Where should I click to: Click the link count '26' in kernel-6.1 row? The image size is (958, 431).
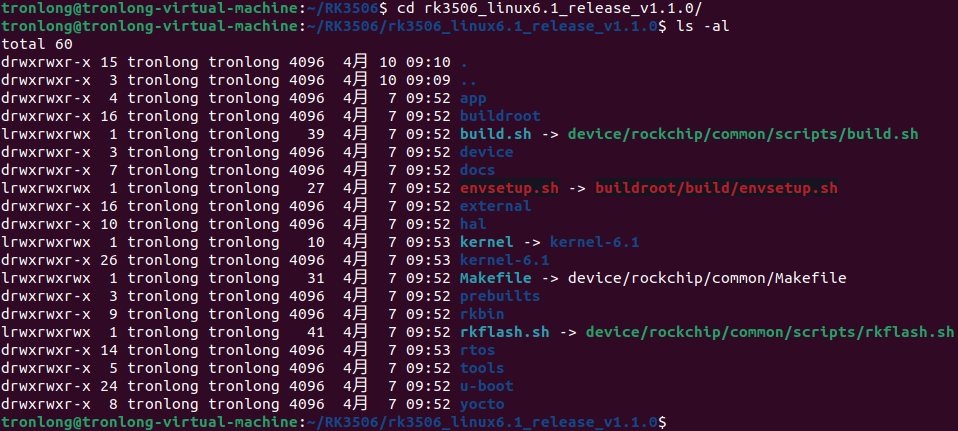coord(109,260)
